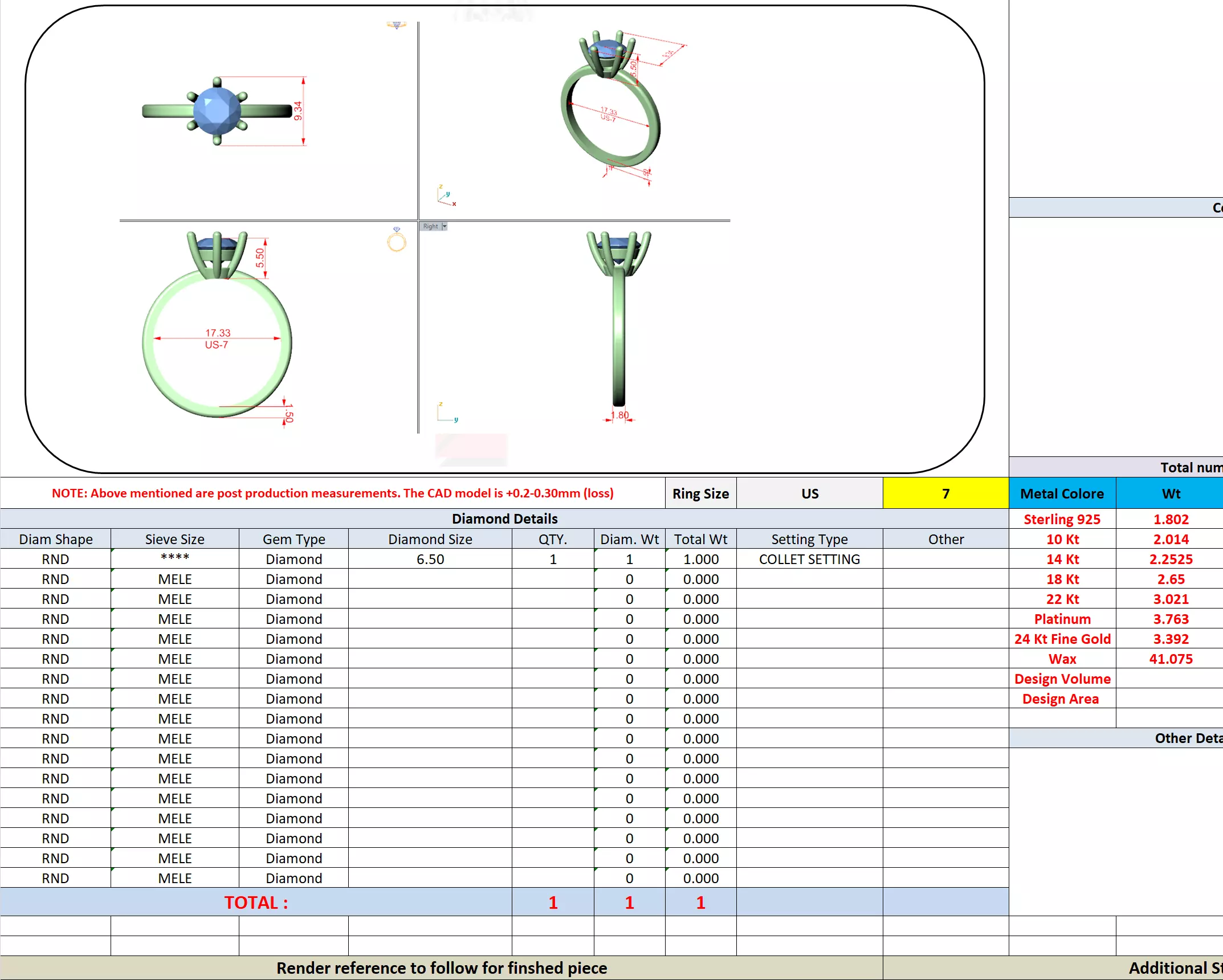Select the yellow ring size 7 cell

point(945,493)
